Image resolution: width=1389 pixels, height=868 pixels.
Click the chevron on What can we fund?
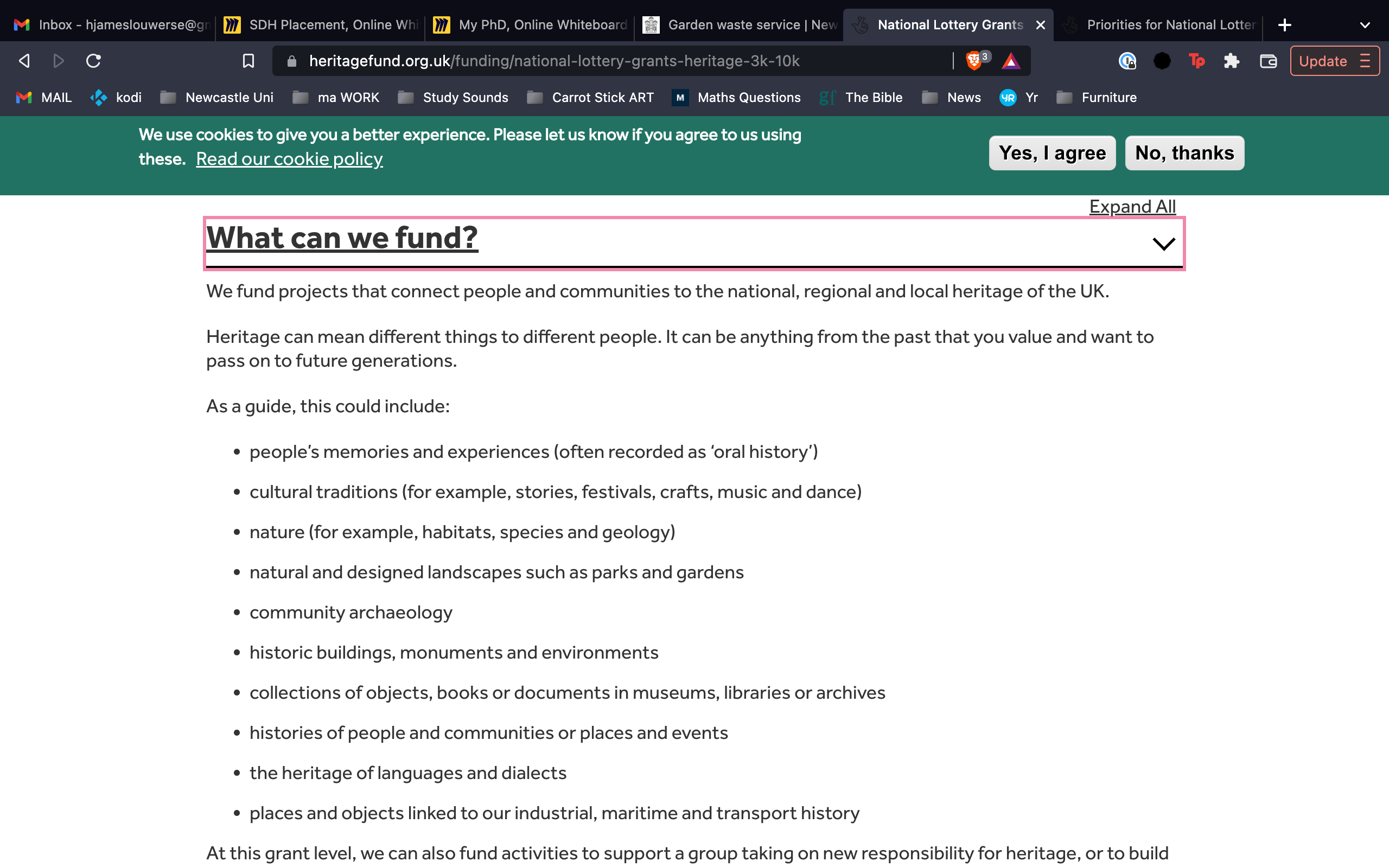(x=1163, y=244)
